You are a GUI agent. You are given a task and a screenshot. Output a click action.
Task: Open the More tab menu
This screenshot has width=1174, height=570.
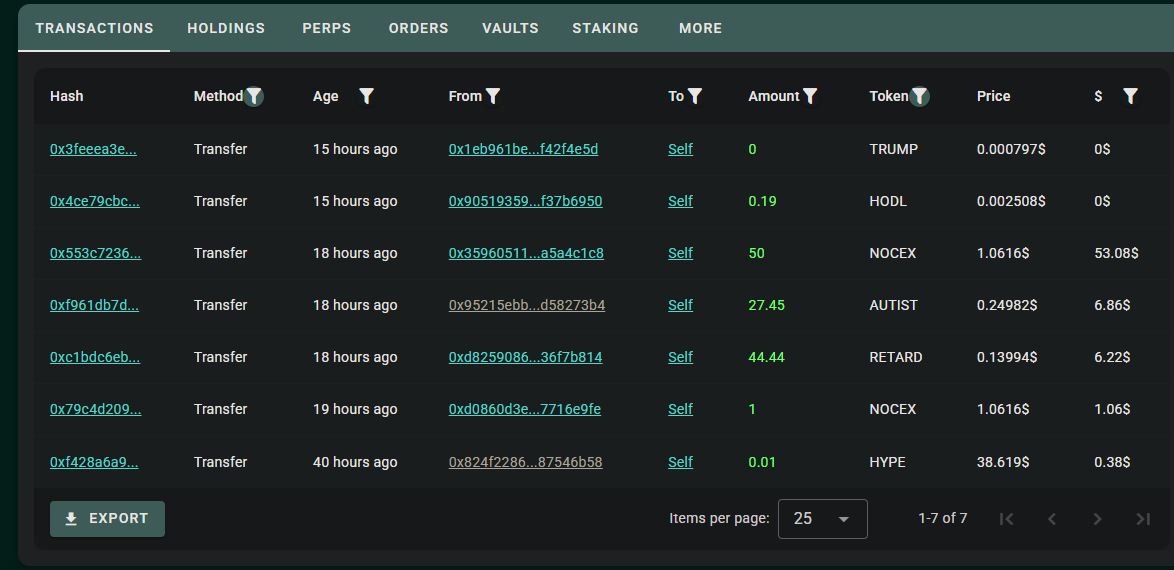tap(701, 28)
